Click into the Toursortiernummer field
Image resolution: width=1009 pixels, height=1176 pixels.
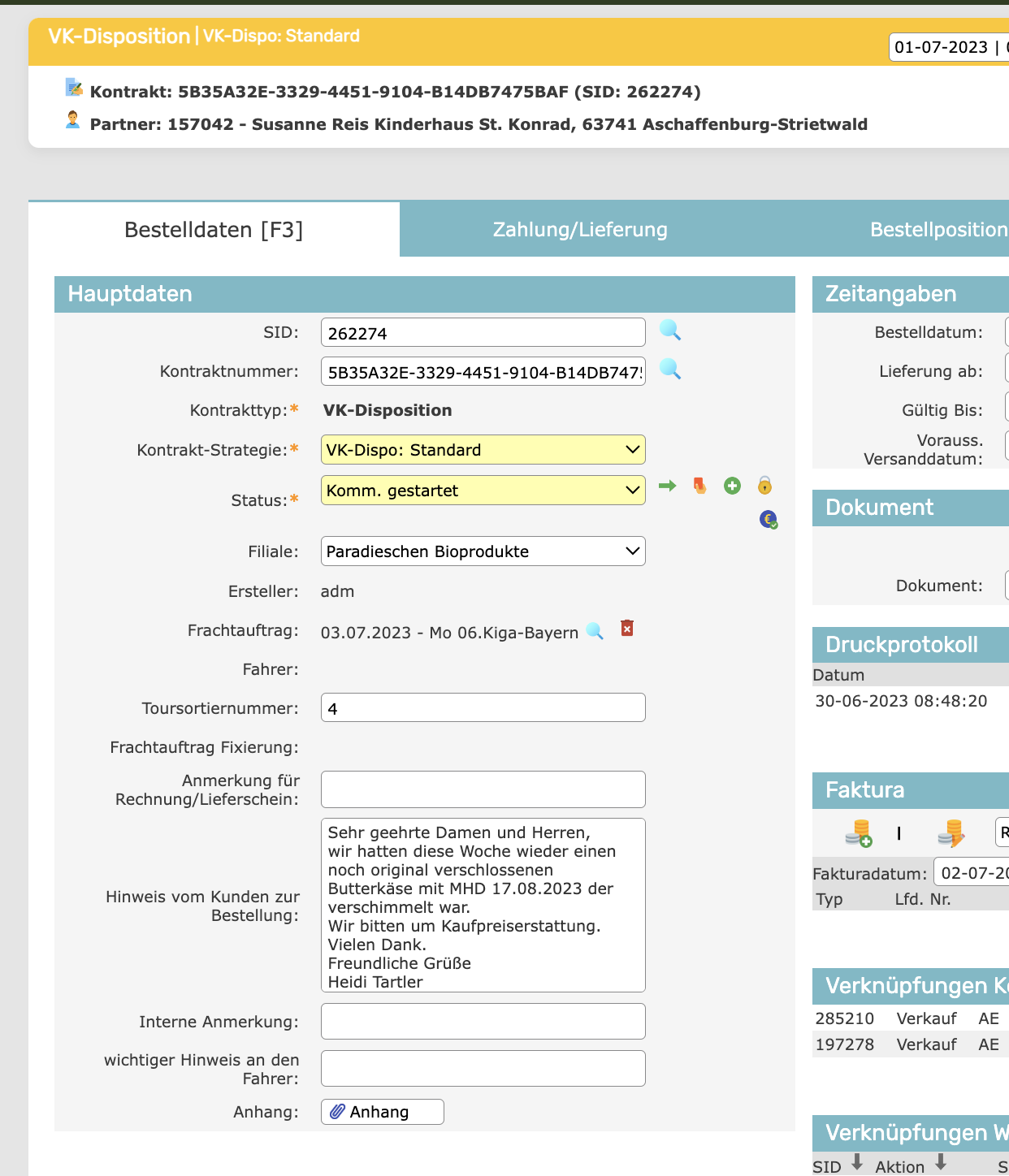tap(483, 708)
